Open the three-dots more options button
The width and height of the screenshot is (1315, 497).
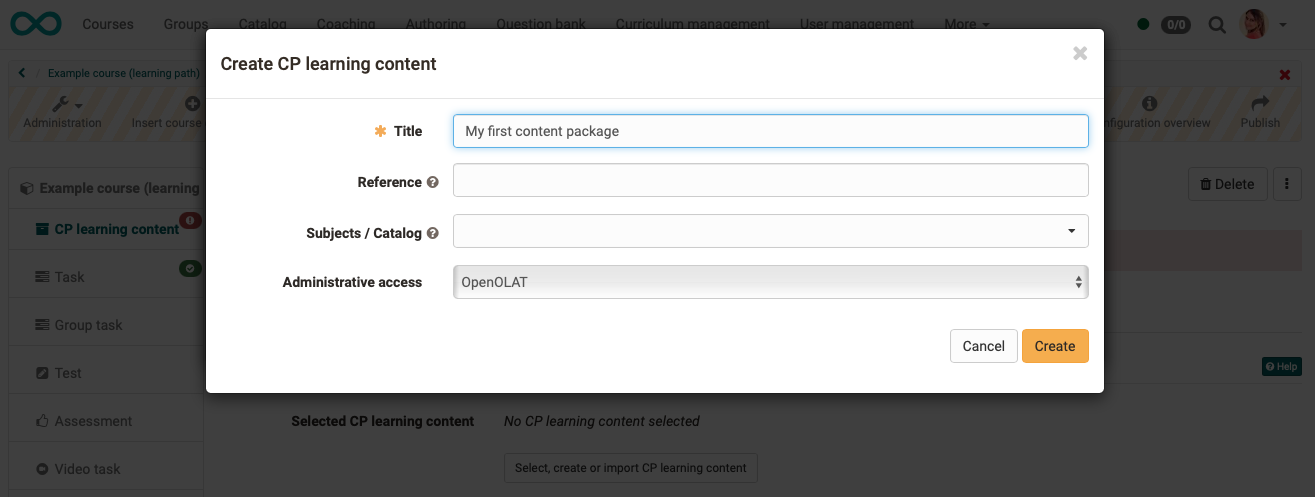point(1286,184)
